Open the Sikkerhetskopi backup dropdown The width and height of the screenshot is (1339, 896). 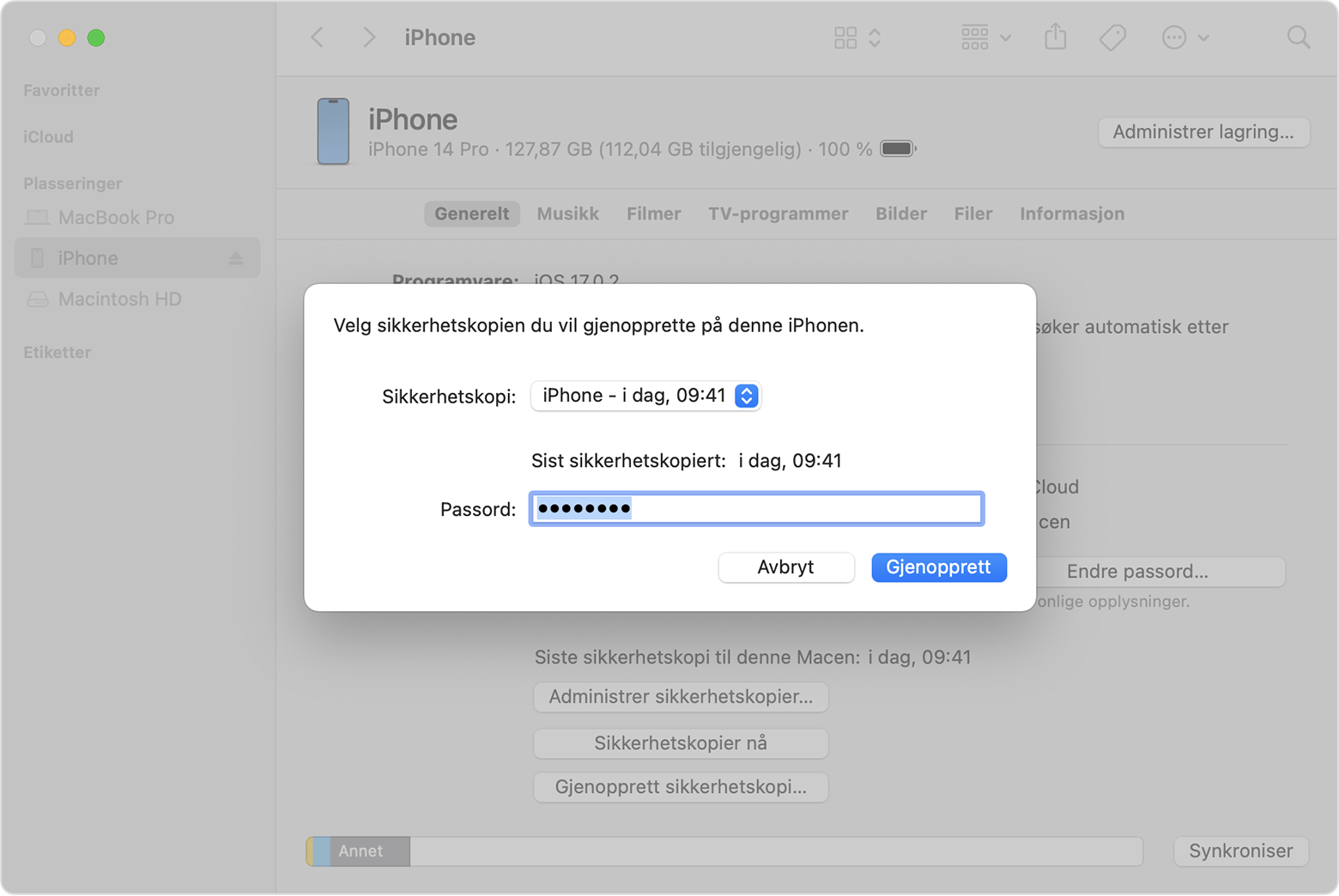pyautogui.click(x=645, y=396)
